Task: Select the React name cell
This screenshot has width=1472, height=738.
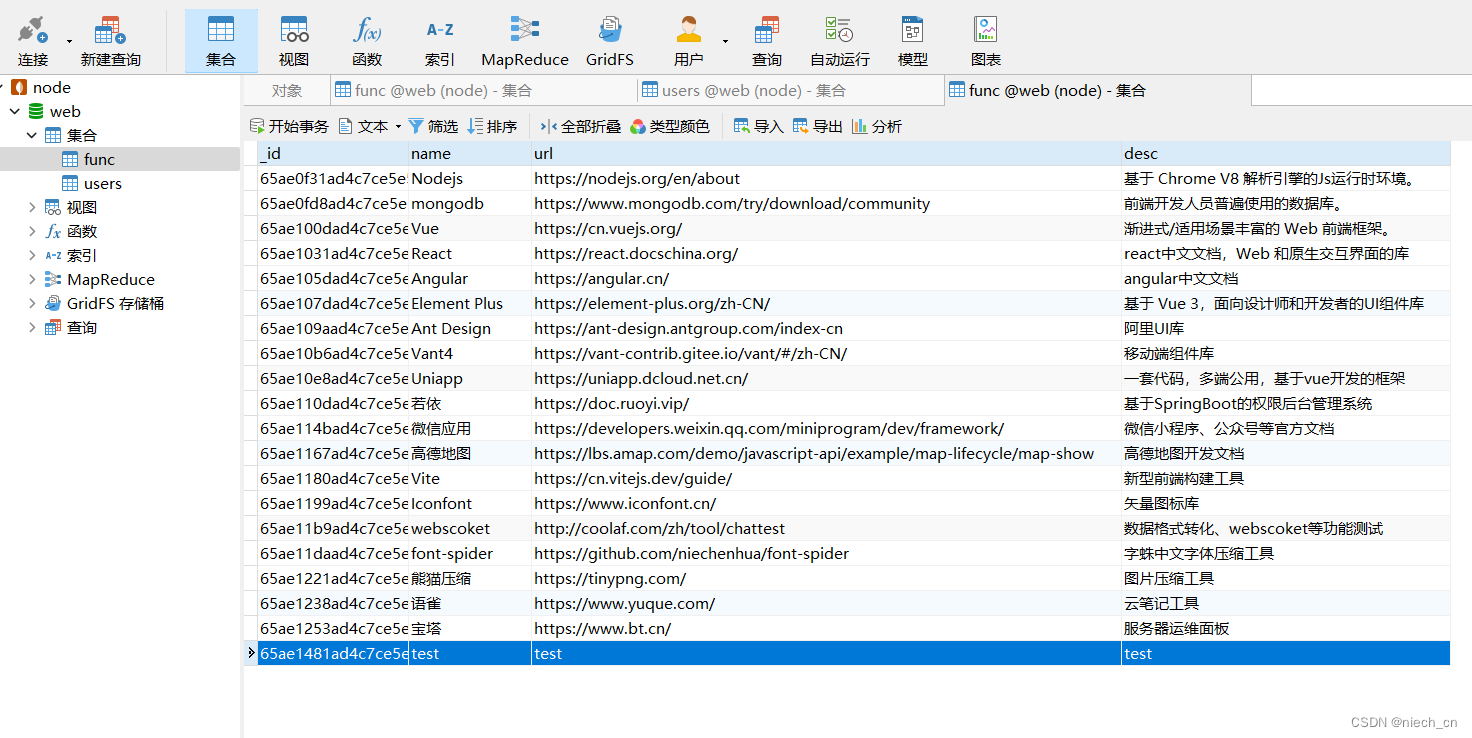Action: pos(470,254)
